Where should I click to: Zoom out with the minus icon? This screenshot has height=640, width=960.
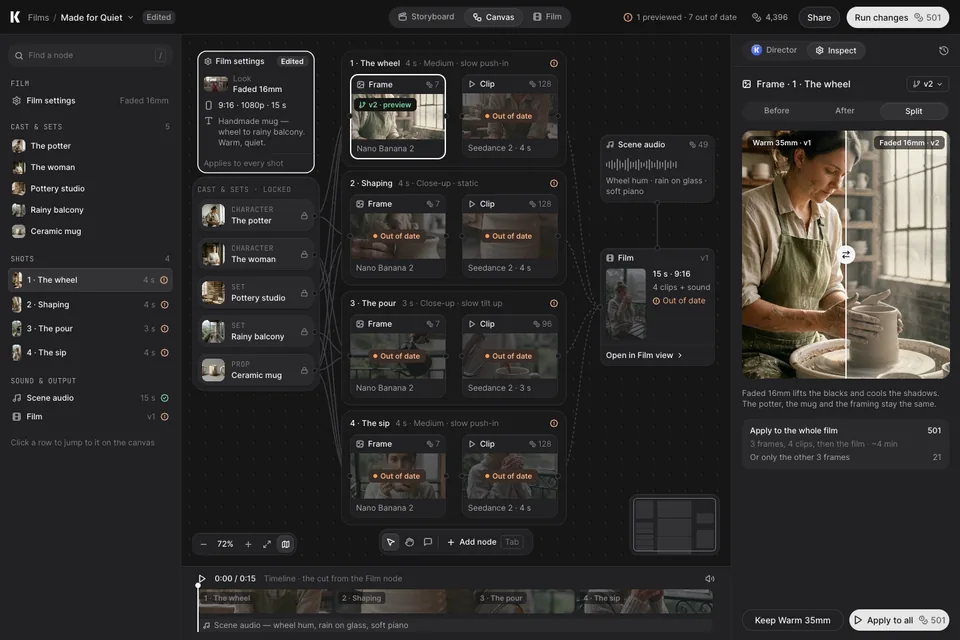(x=204, y=544)
